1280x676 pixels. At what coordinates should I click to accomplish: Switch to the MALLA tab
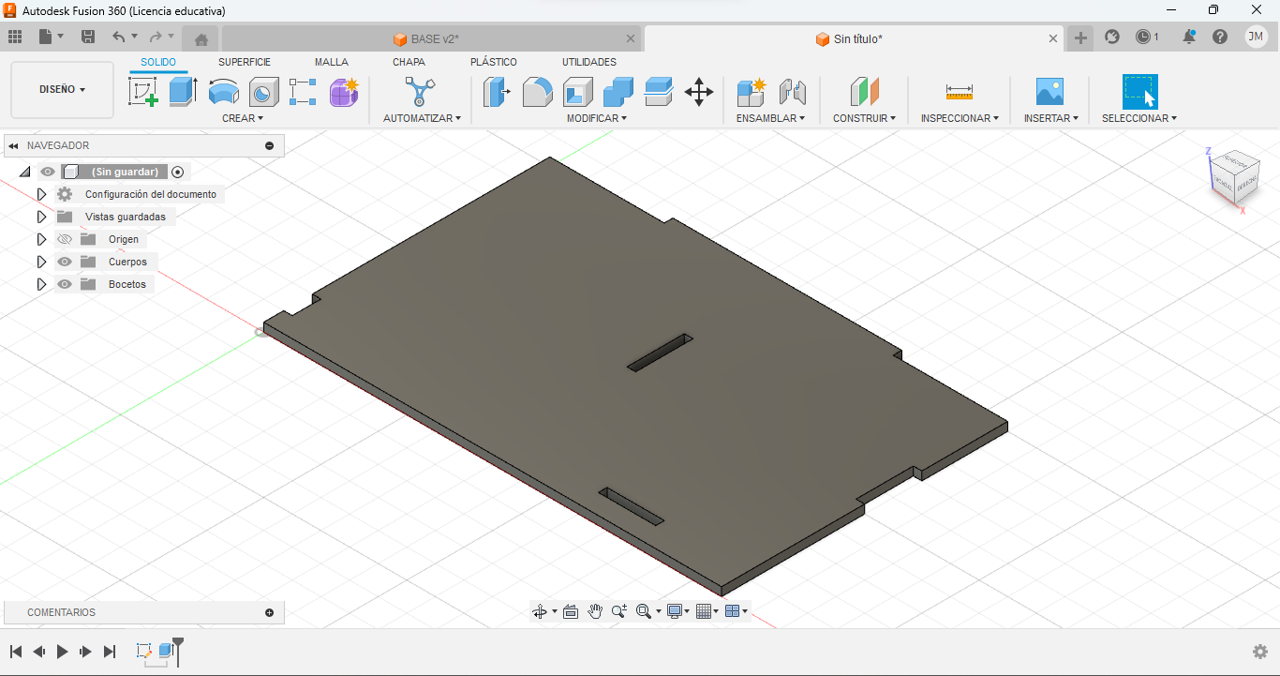[331, 62]
